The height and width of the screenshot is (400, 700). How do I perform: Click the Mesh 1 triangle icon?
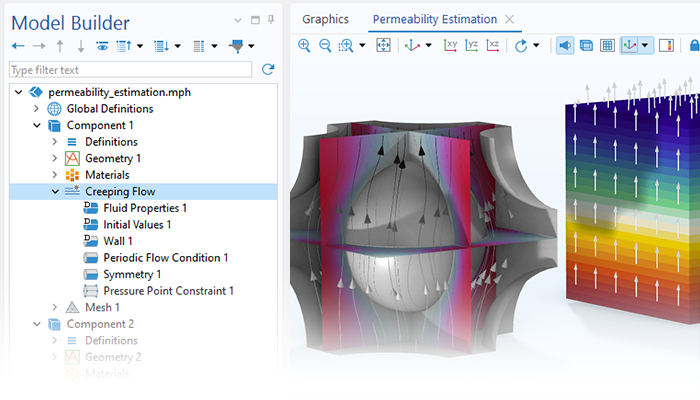click(72, 308)
